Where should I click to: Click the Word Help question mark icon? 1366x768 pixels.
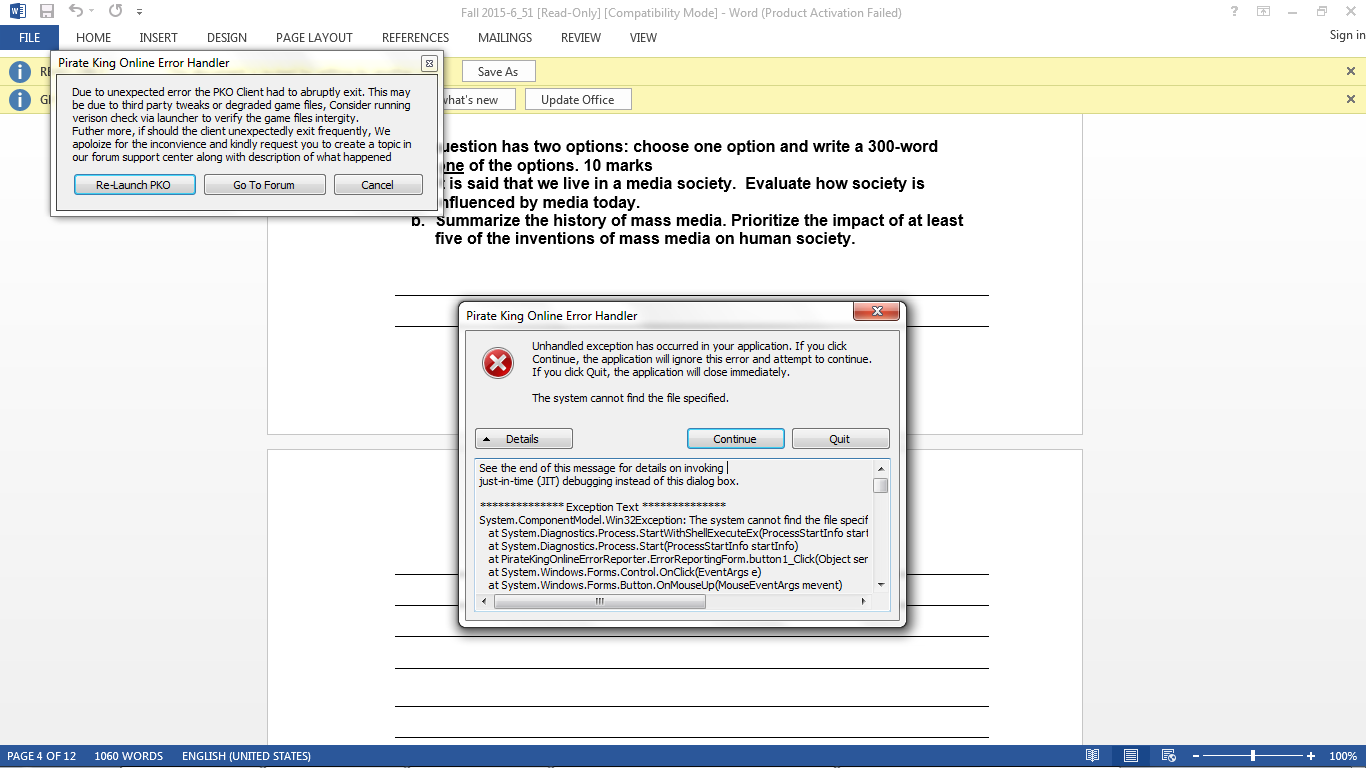(x=1236, y=12)
